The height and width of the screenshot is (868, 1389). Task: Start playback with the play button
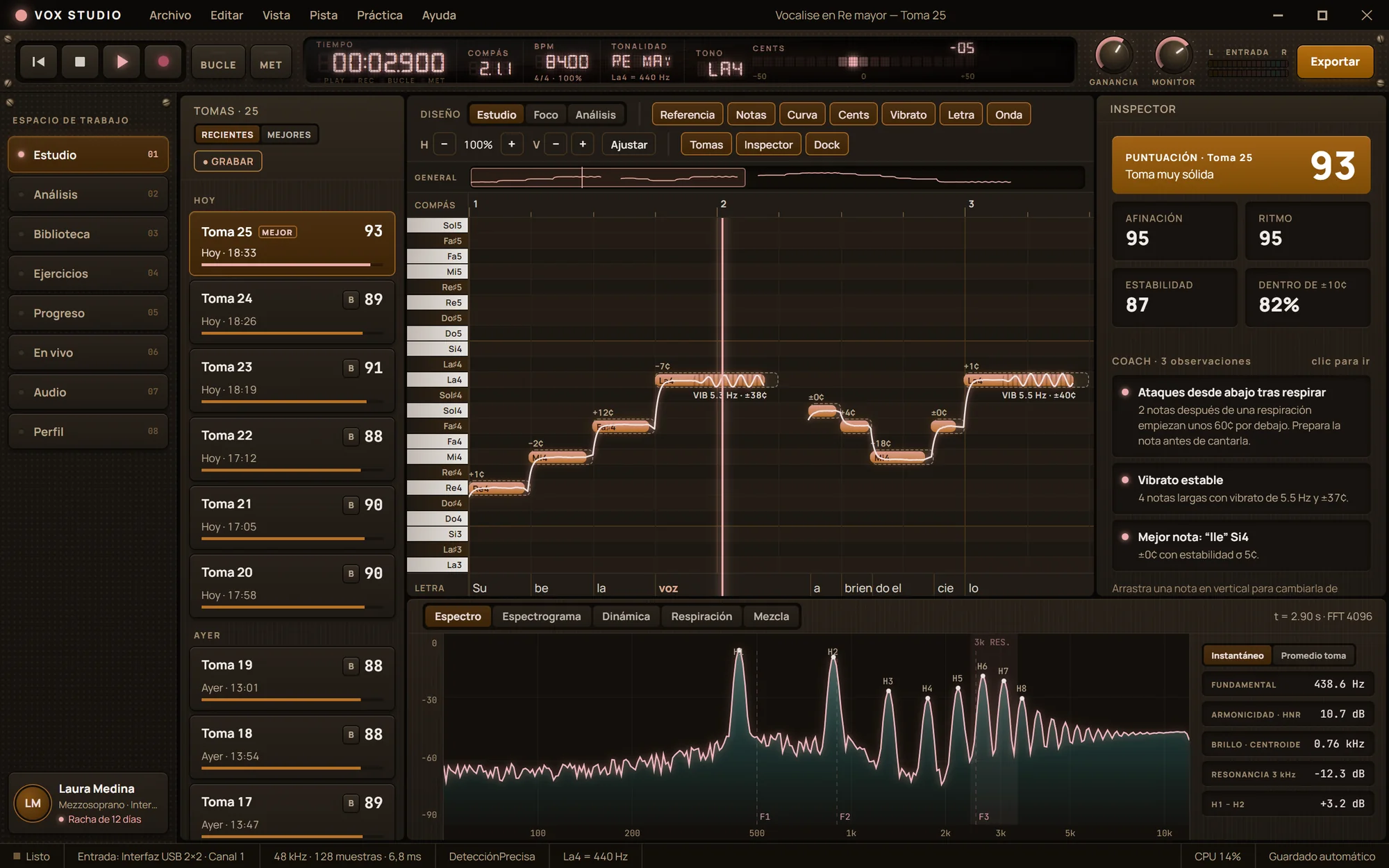point(122,62)
